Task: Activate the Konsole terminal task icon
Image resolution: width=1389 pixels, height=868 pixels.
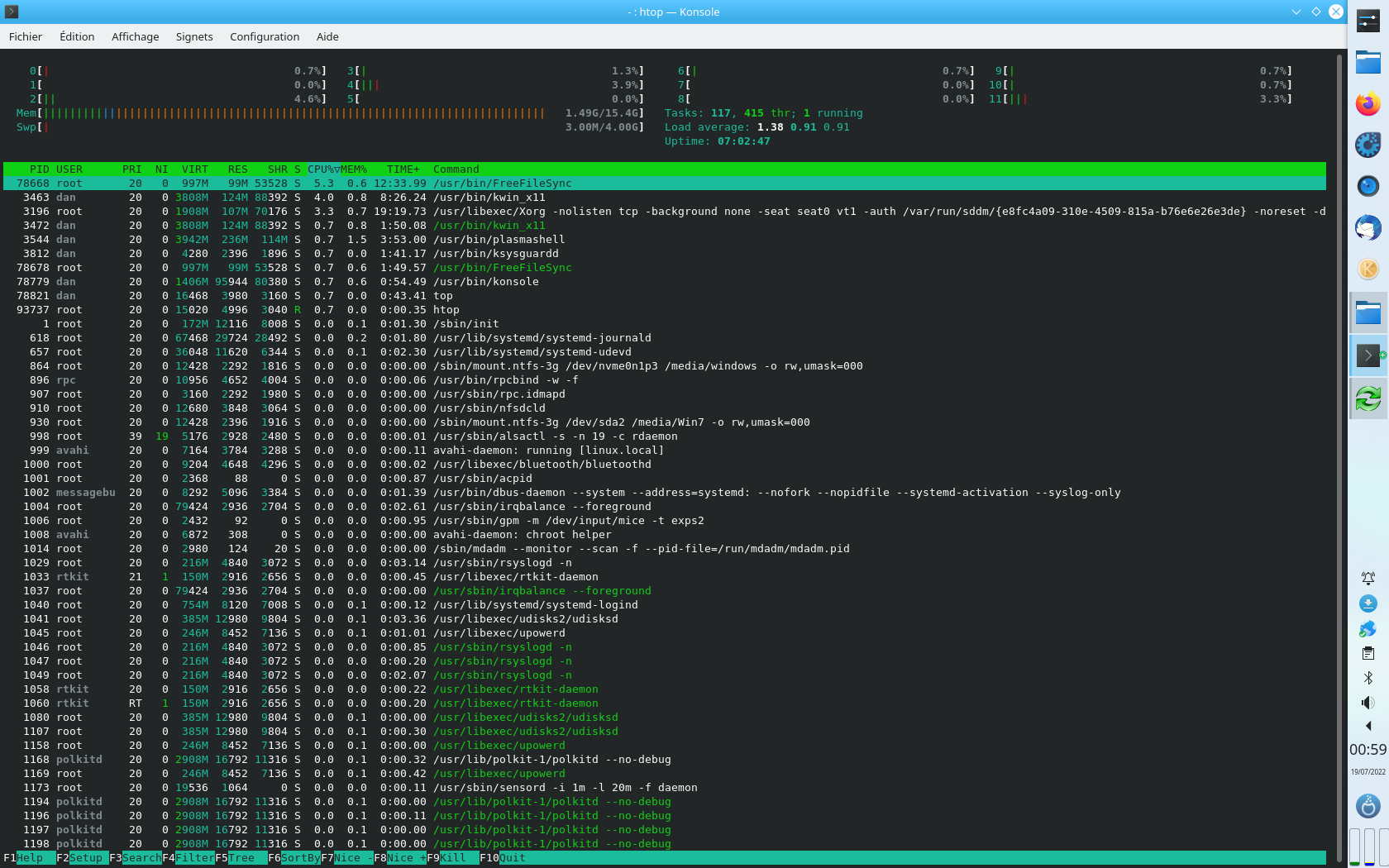Action: click(x=1368, y=355)
